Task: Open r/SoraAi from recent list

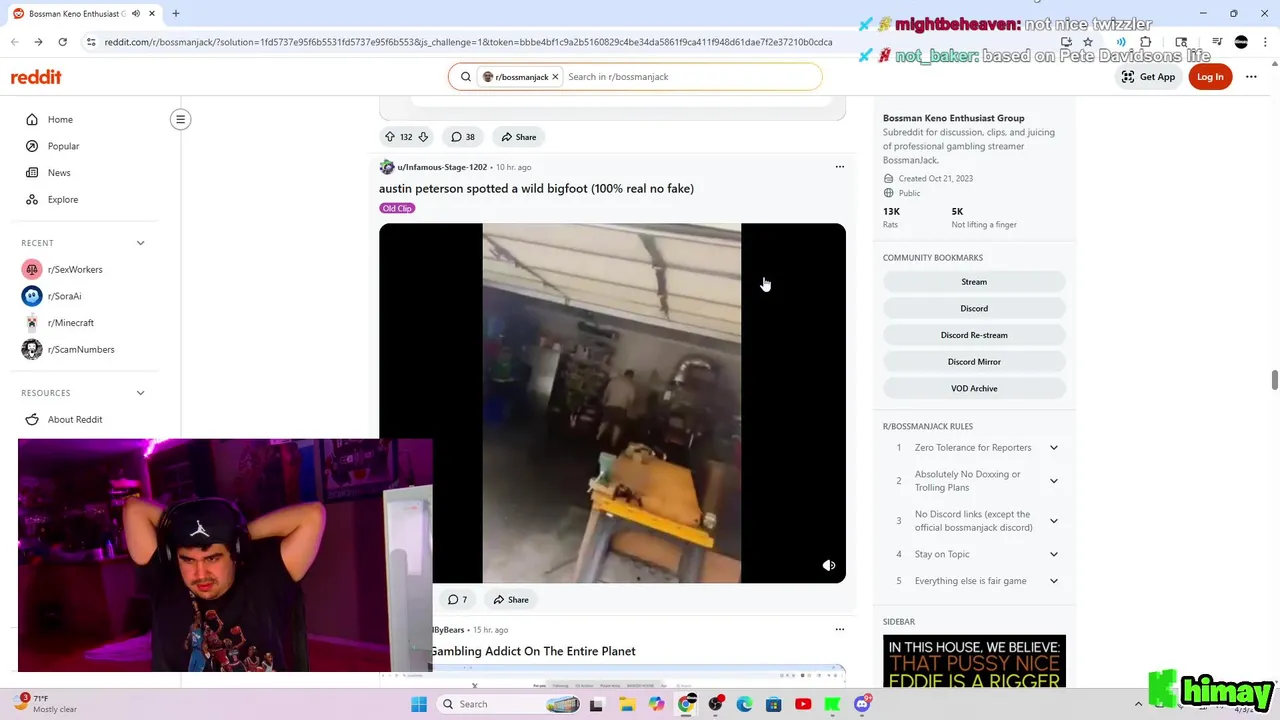Action: 64,296
